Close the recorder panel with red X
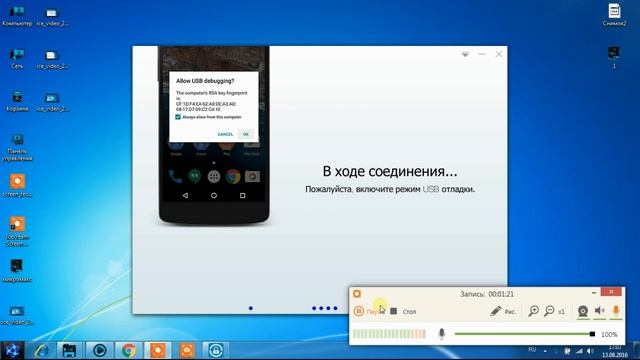 (x=611, y=292)
